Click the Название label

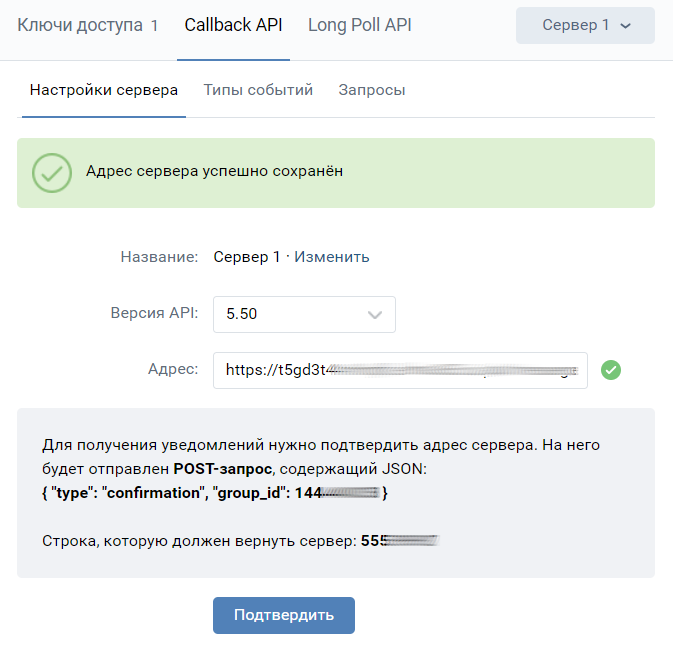159,257
